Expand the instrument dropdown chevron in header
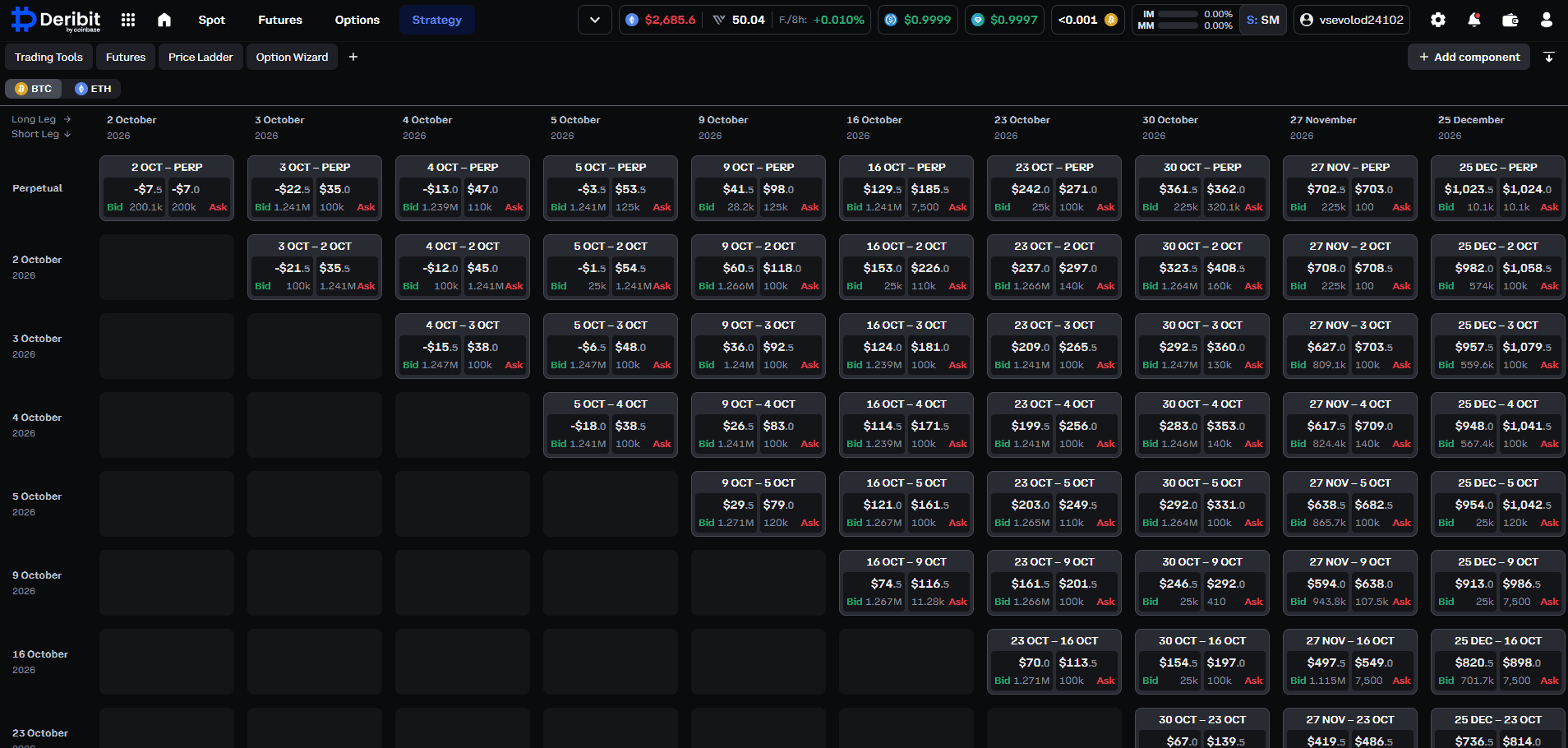 595,20
